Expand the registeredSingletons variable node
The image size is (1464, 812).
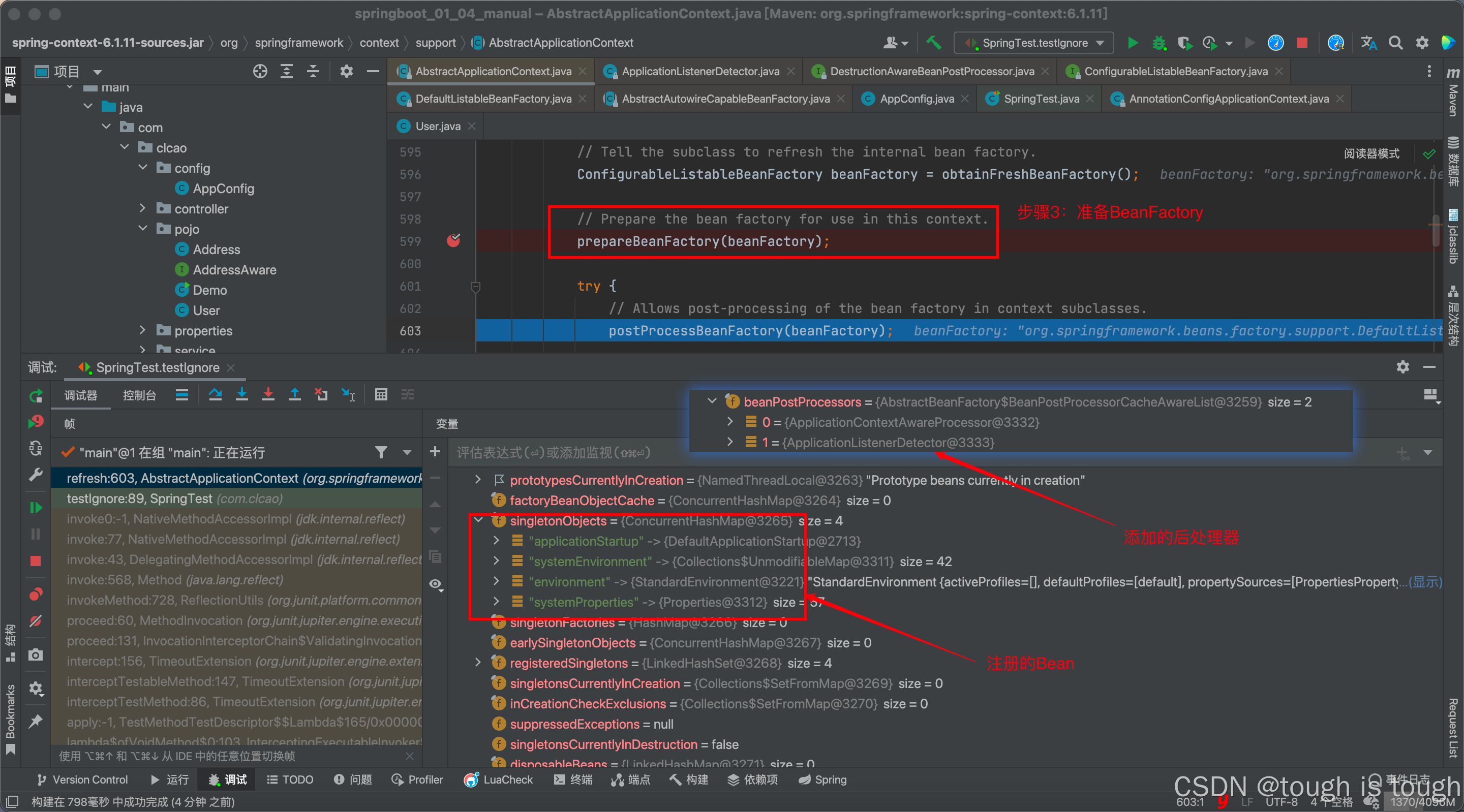tap(478, 663)
